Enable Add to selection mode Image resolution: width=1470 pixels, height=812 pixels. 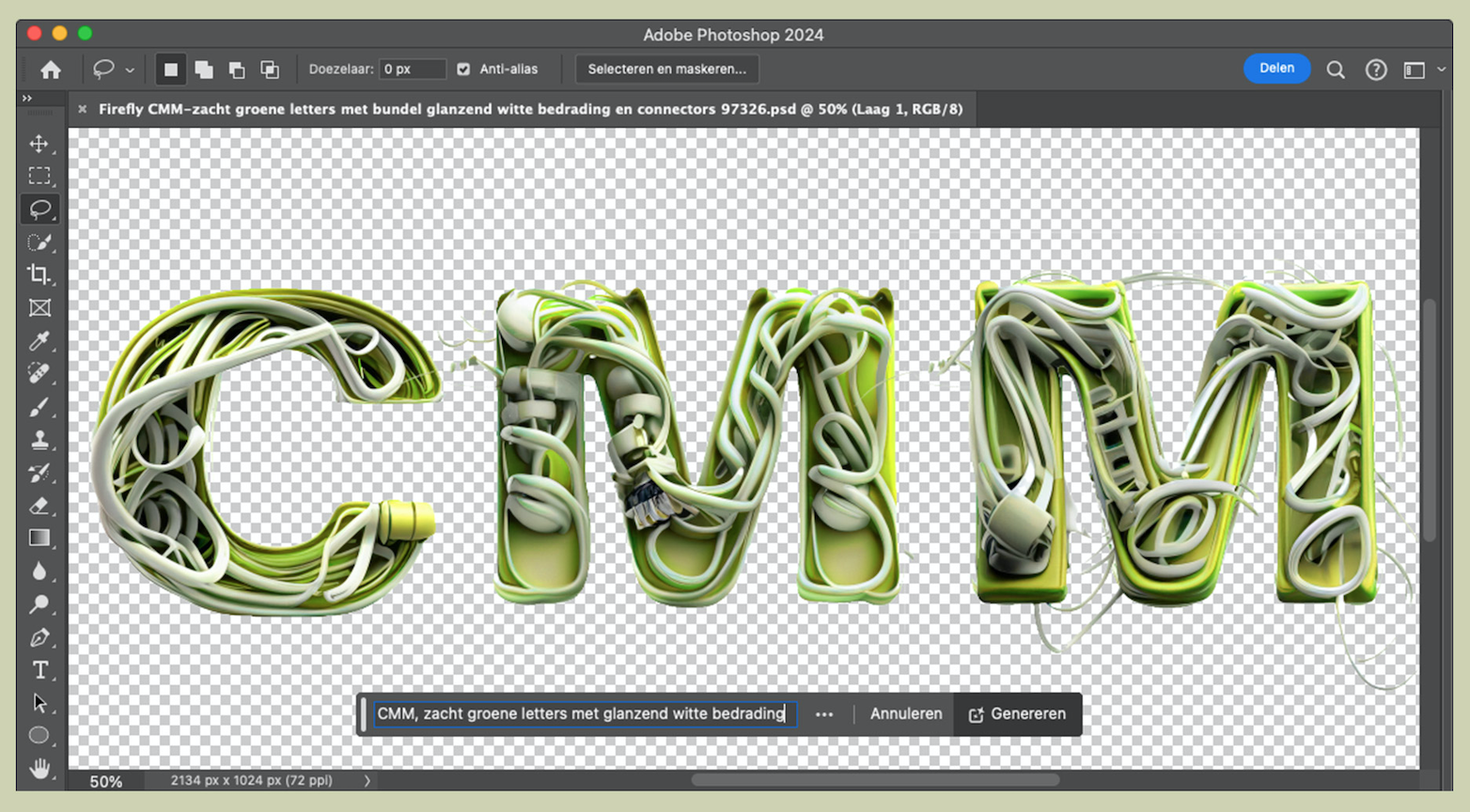(x=203, y=70)
